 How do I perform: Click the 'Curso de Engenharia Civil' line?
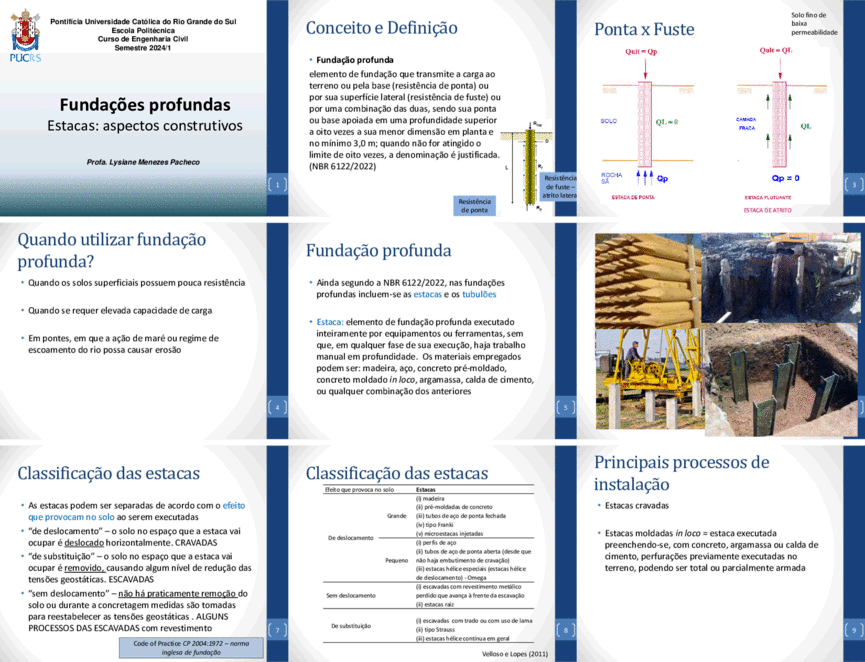143,39
